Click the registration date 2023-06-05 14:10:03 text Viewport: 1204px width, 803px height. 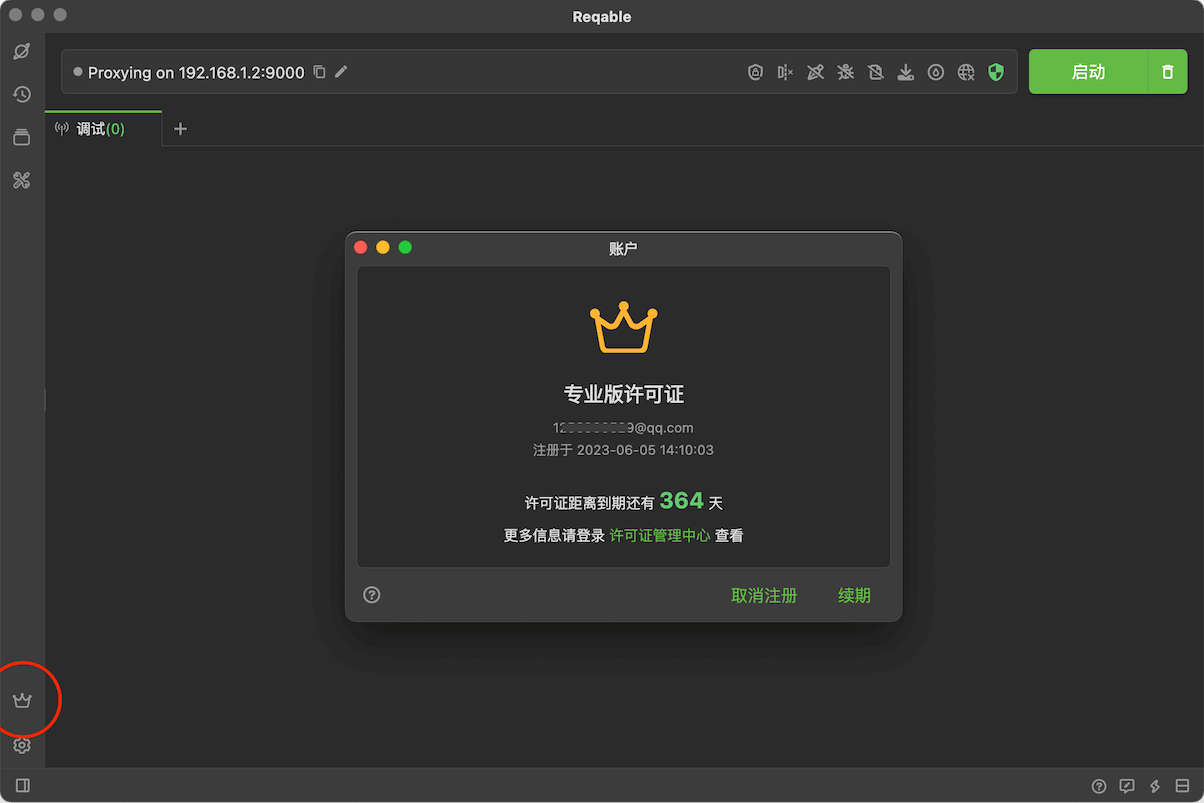point(645,451)
